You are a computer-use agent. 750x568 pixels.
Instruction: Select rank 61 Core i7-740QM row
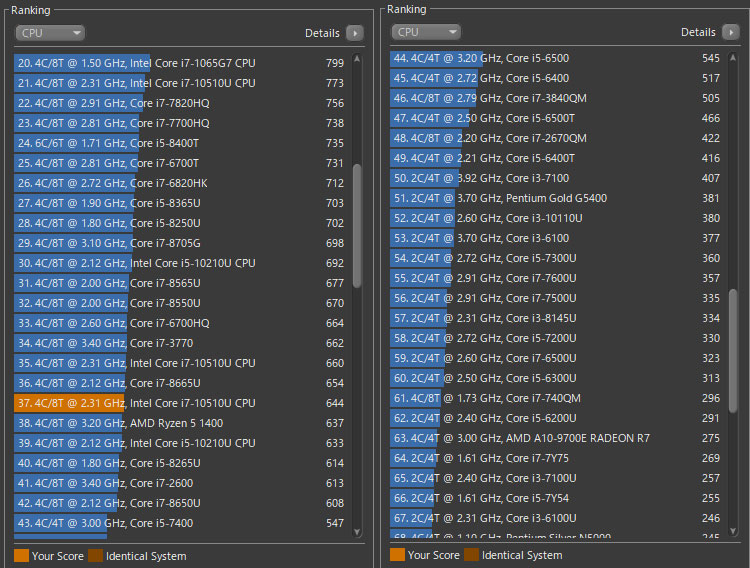pyautogui.click(x=557, y=399)
